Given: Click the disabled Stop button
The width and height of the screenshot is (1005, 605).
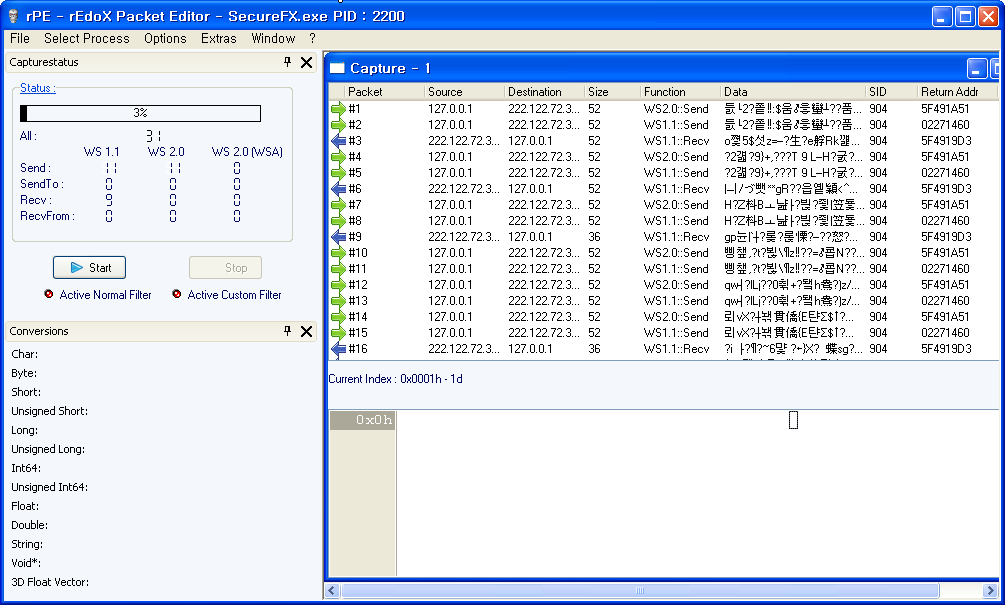Looking at the screenshot, I should 226,268.
